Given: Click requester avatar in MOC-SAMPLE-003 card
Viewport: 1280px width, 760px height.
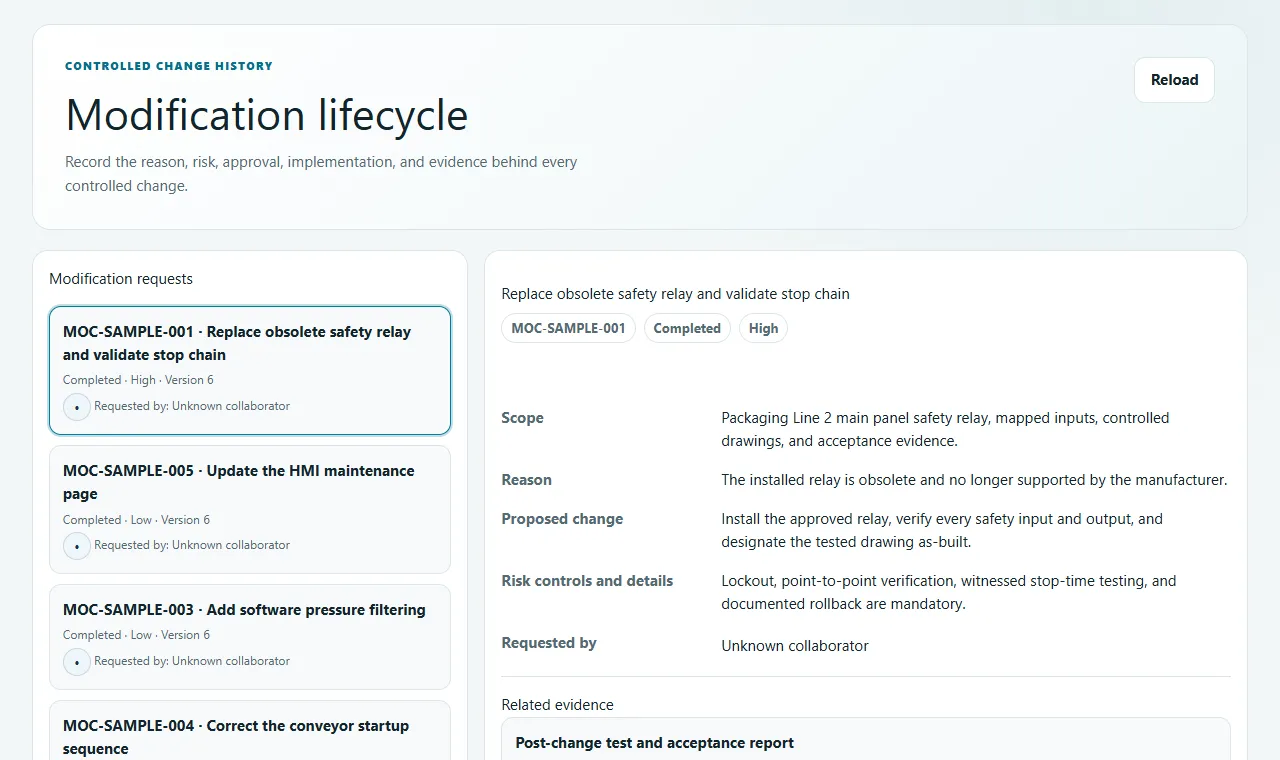Looking at the screenshot, I should tap(77, 662).
